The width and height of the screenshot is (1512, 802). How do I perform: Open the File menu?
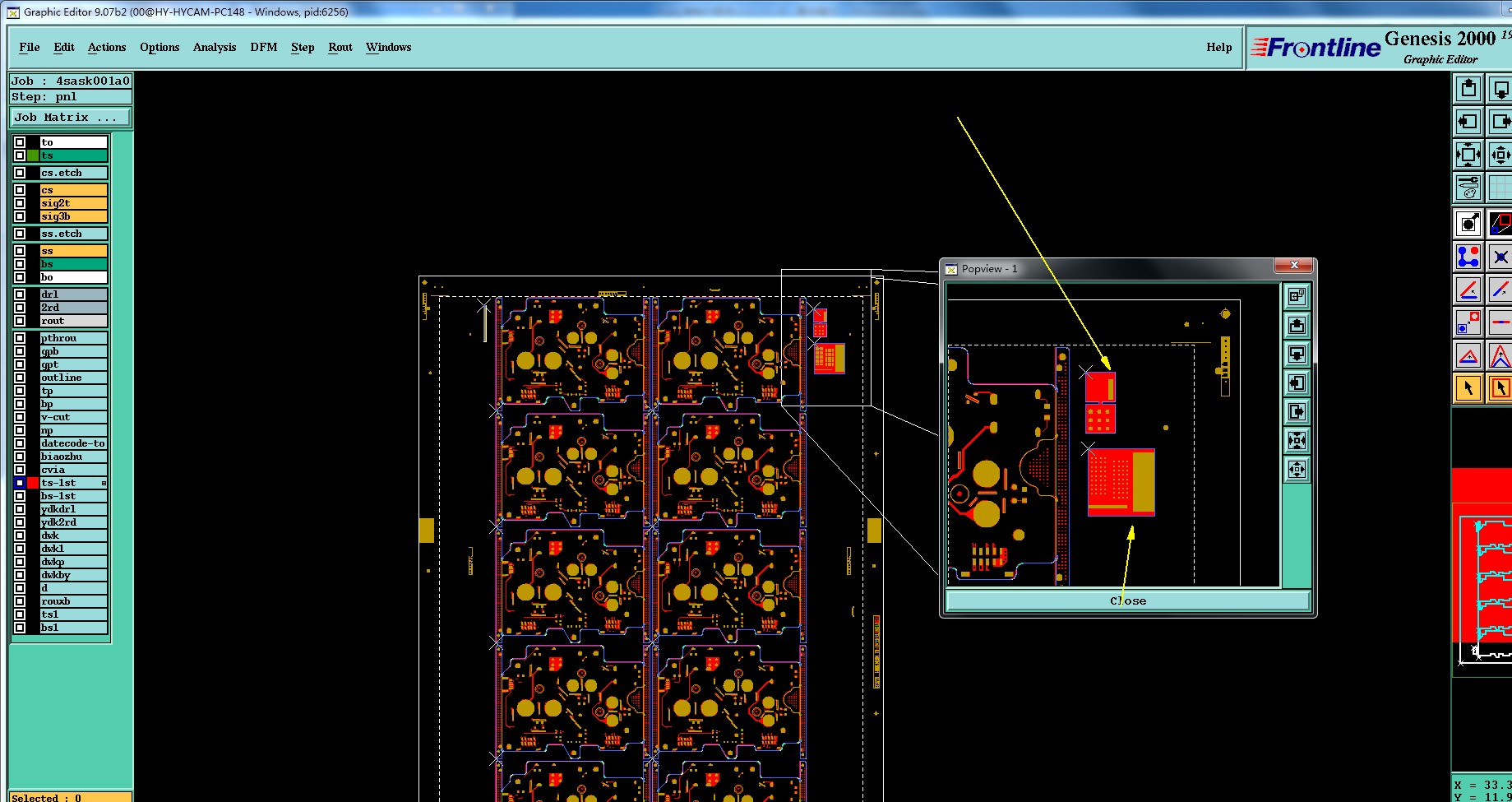[x=30, y=47]
